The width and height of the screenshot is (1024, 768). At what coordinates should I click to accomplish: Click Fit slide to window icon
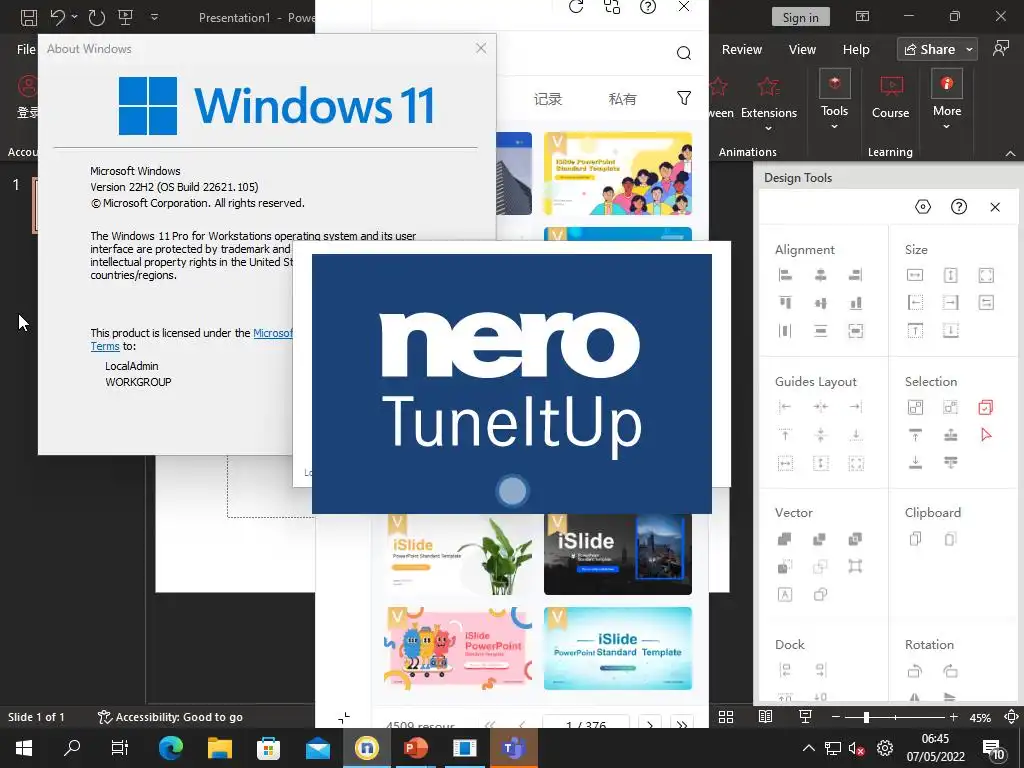coord(1011,717)
